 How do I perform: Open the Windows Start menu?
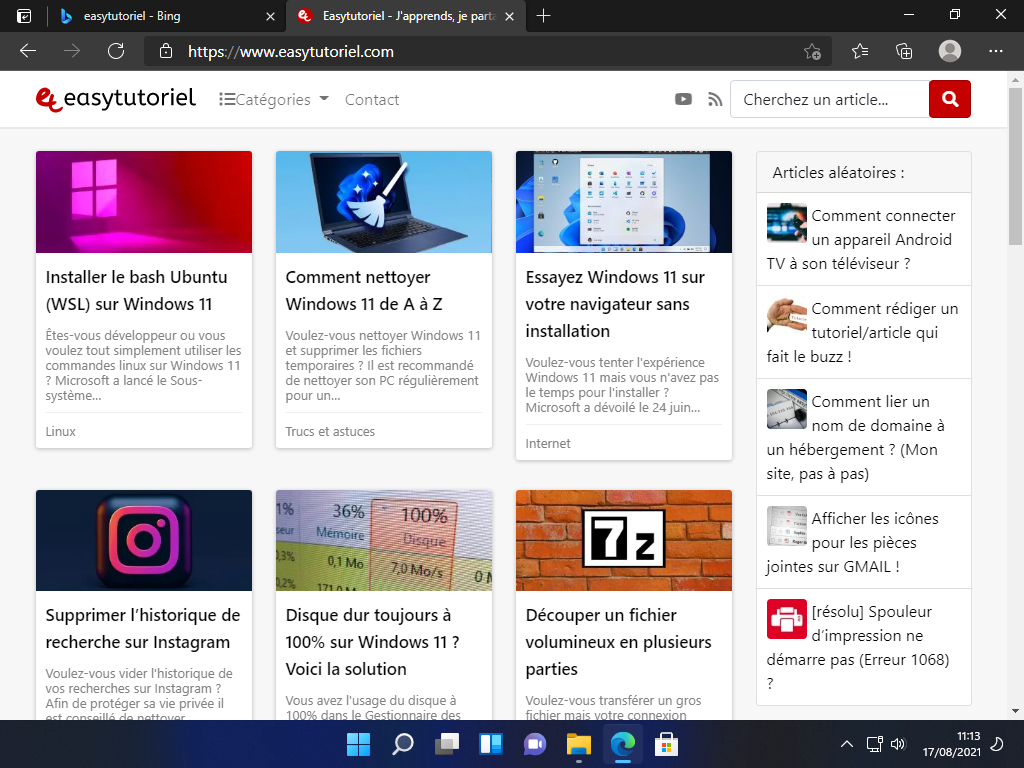(359, 744)
